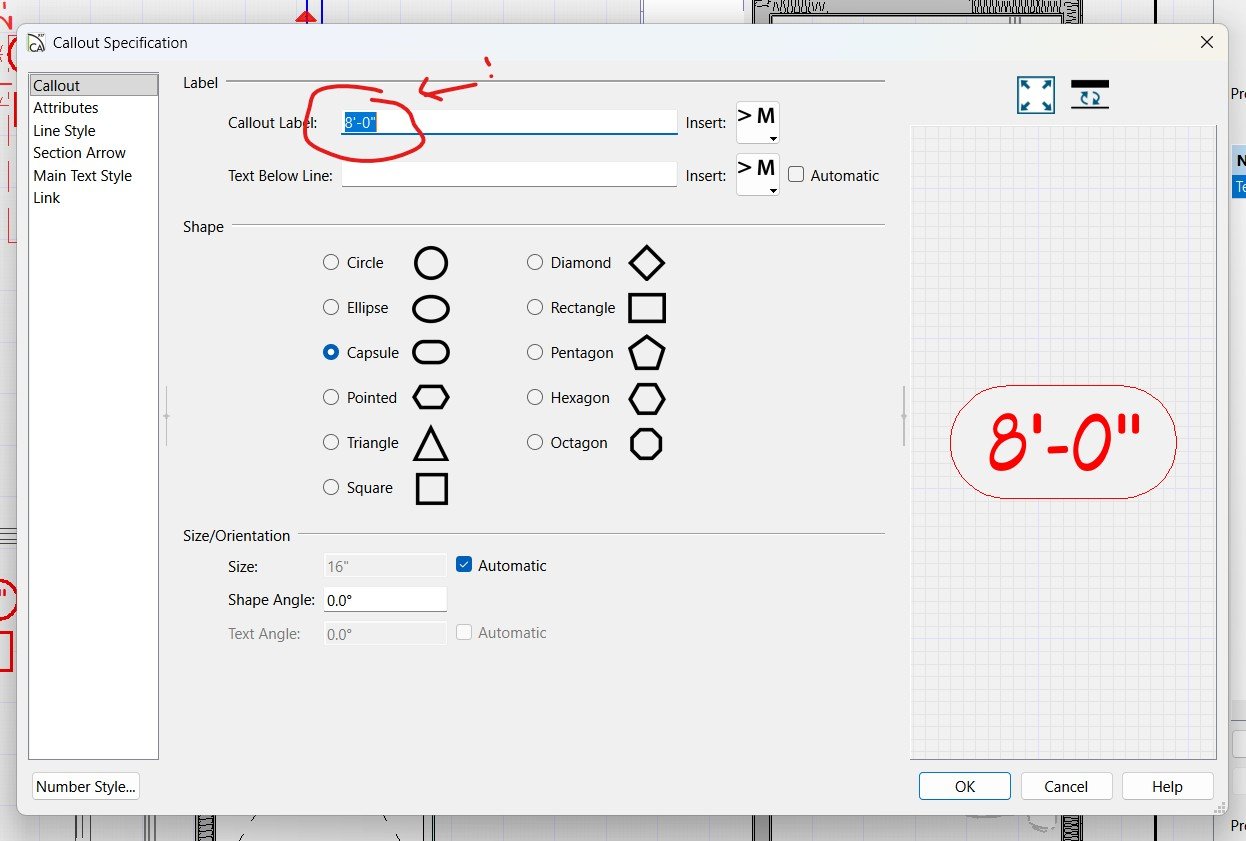Go to the Main Text Style panel

pyautogui.click(x=82, y=176)
